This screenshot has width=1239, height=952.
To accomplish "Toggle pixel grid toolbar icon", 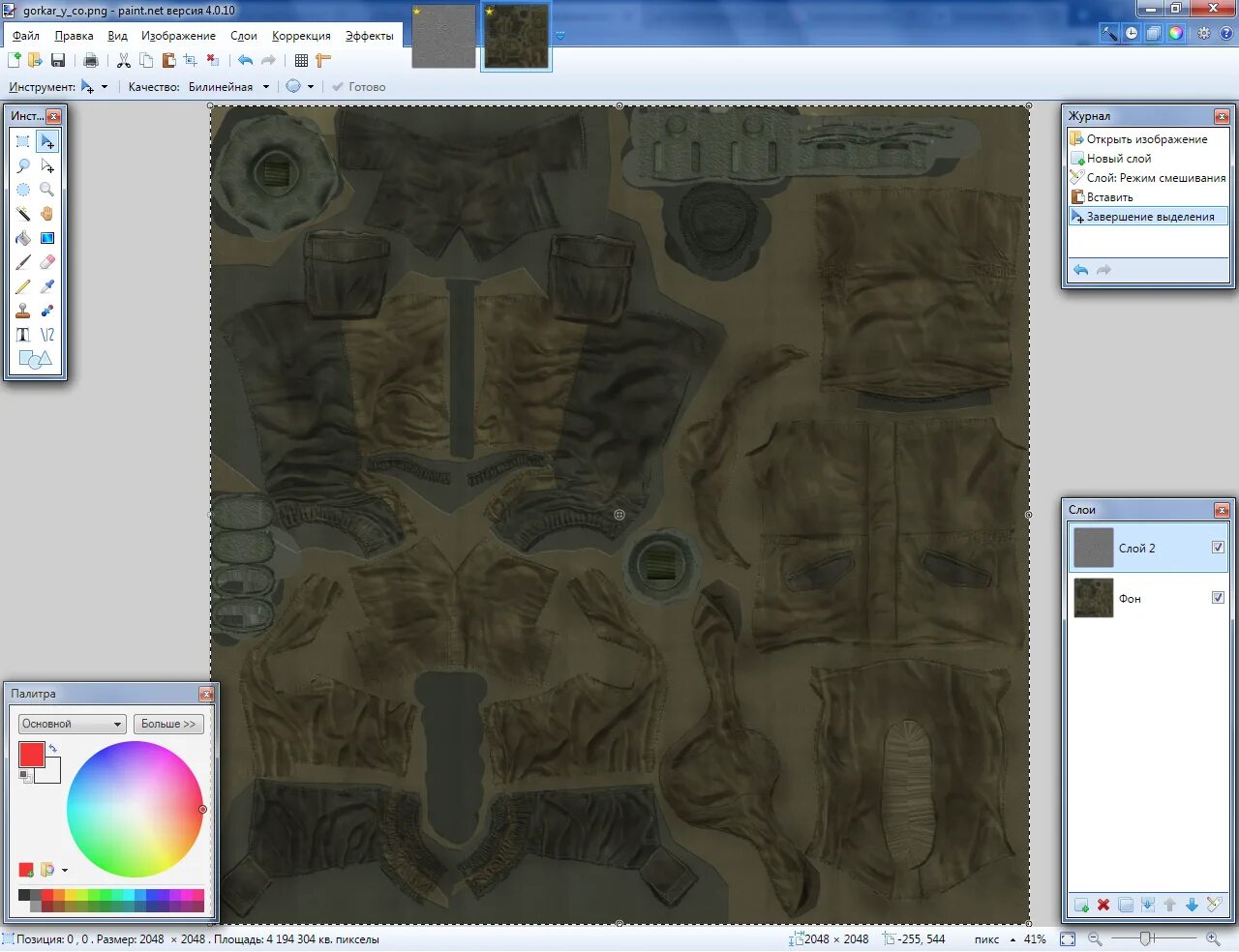I will click(301, 60).
